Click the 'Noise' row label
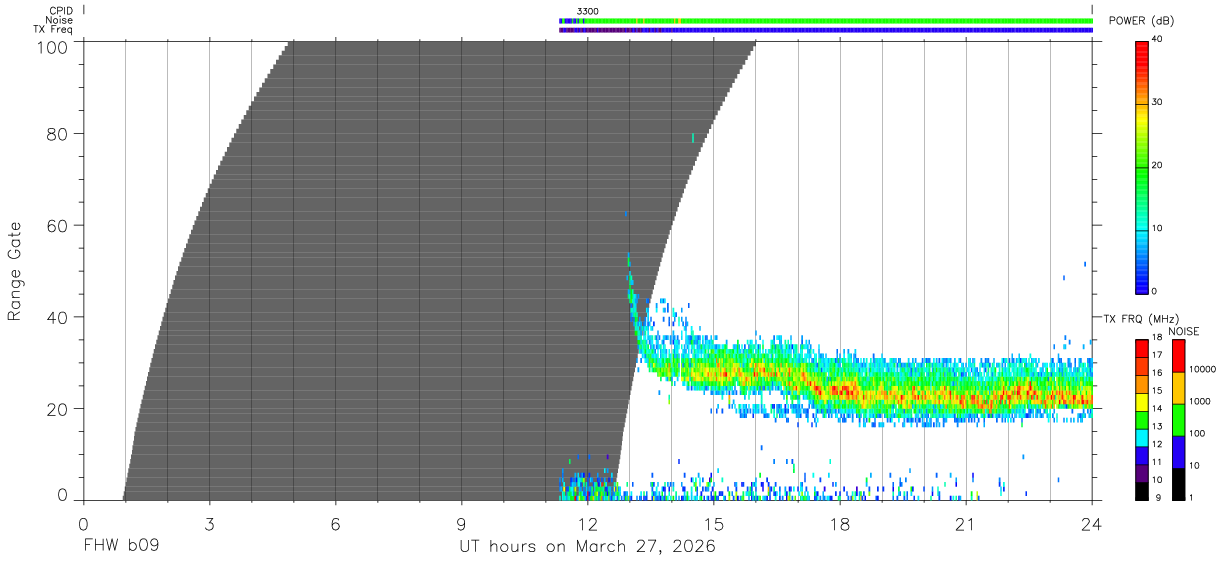The height and width of the screenshot is (567, 1228). pos(59,20)
